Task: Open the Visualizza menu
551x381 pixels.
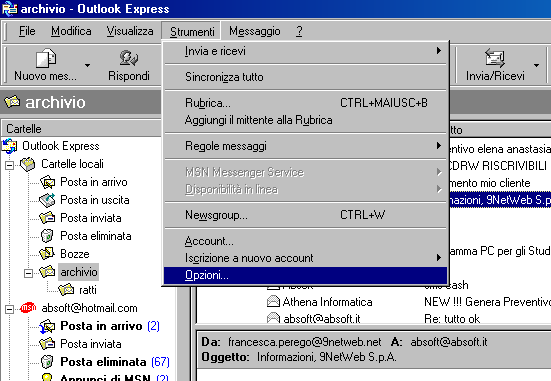Action: pyautogui.click(x=130, y=31)
